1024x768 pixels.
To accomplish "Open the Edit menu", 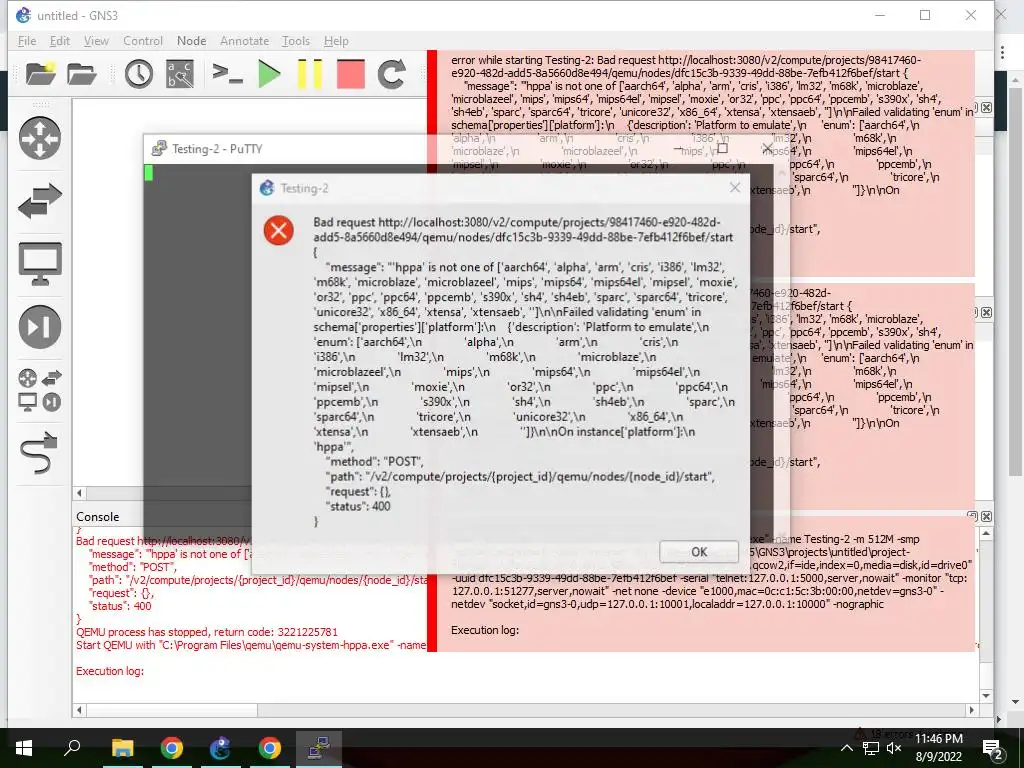I will click(59, 40).
